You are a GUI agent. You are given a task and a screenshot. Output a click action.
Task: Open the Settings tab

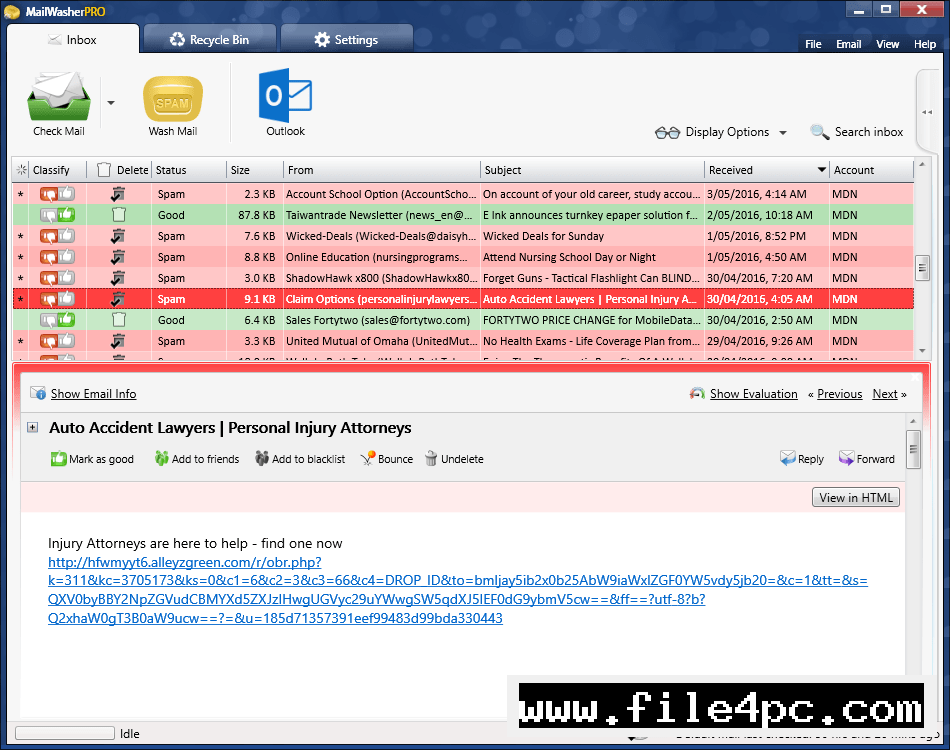pyautogui.click(x=347, y=39)
